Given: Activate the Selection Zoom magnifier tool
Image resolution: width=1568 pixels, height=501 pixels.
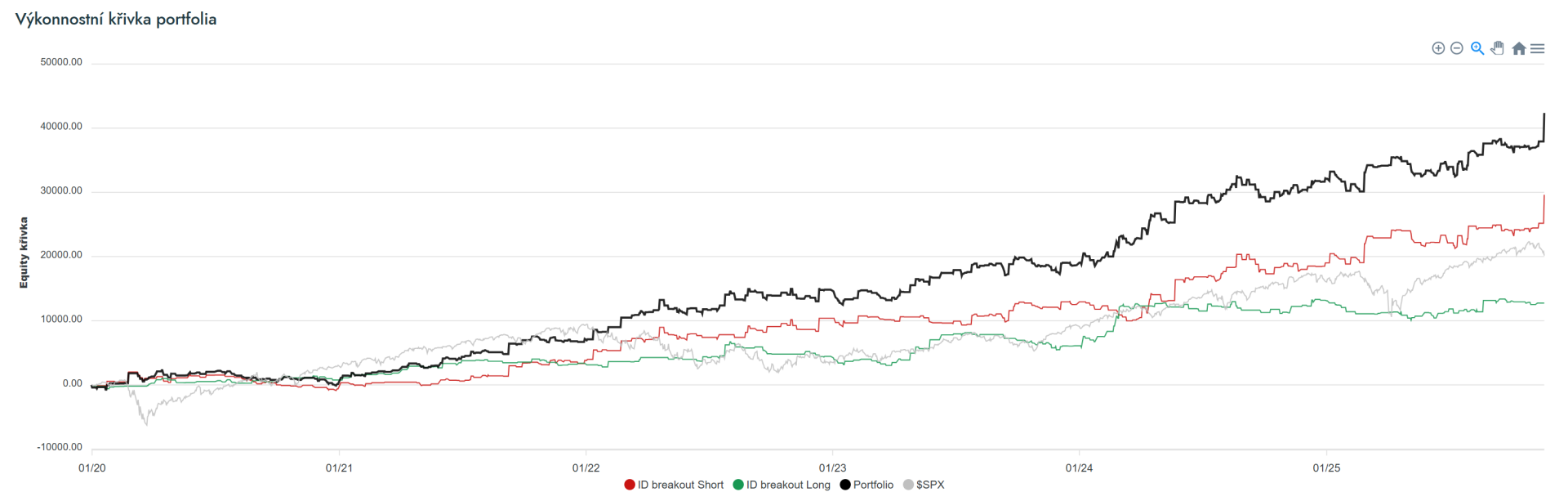Looking at the screenshot, I should [1477, 48].
